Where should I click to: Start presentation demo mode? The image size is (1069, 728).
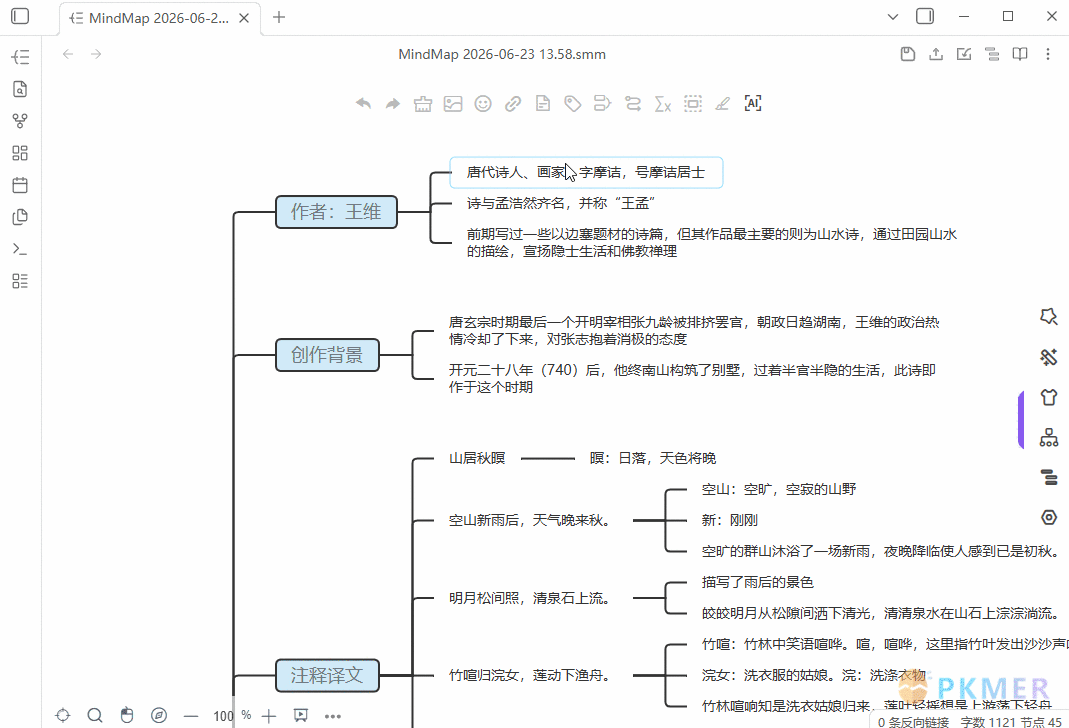pos(301,715)
